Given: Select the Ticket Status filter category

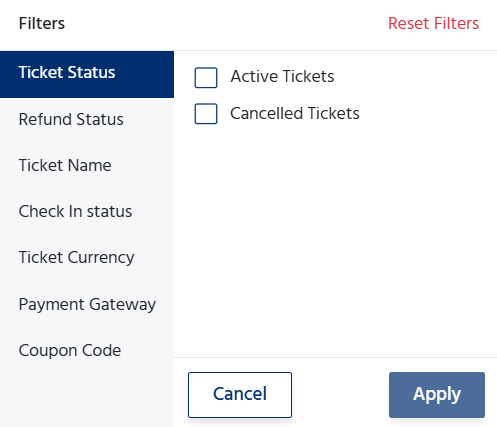Looking at the screenshot, I should [87, 74].
